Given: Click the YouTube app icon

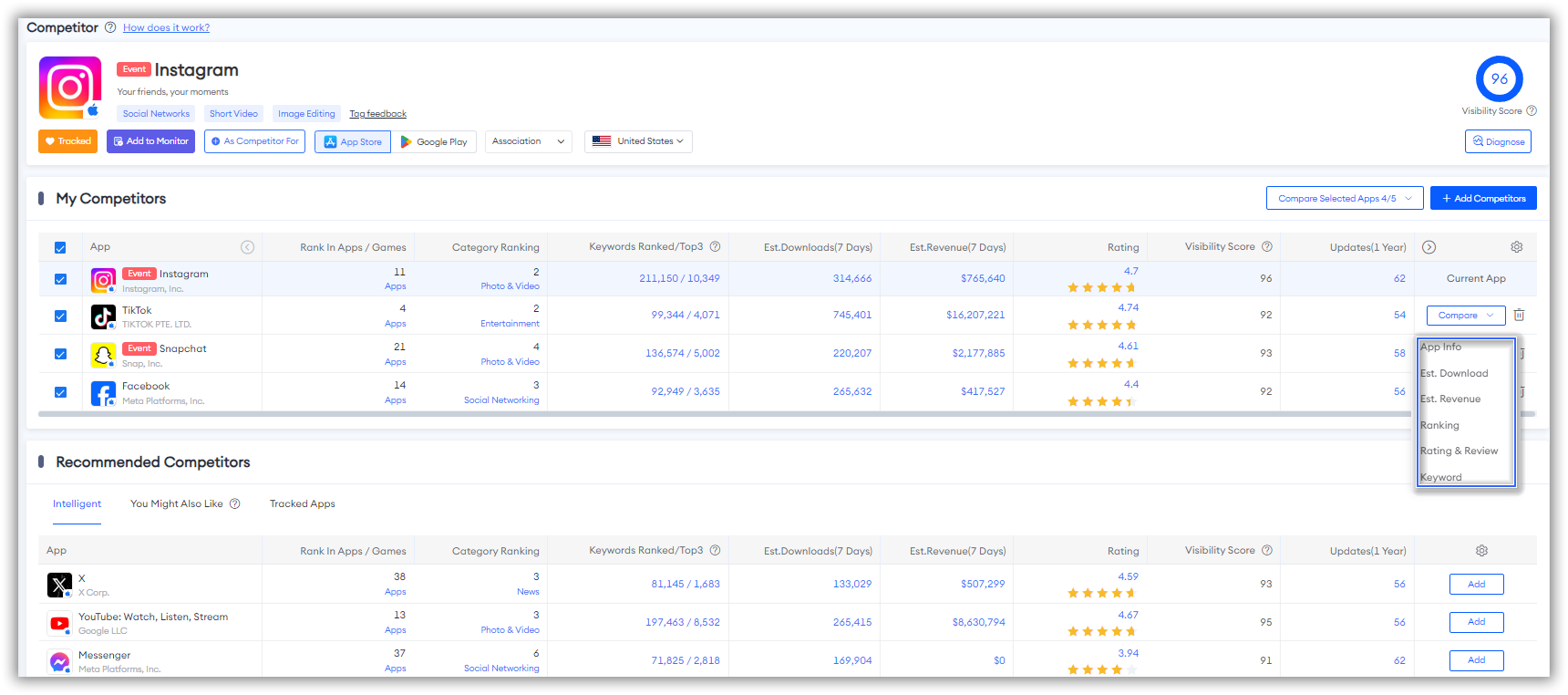Looking at the screenshot, I should click(59, 623).
